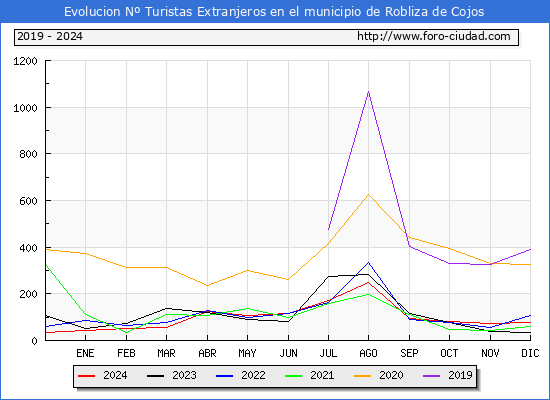Click the 0 y-axis value
The width and height of the screenshot is (550, 400).
(x=34, y=341)
